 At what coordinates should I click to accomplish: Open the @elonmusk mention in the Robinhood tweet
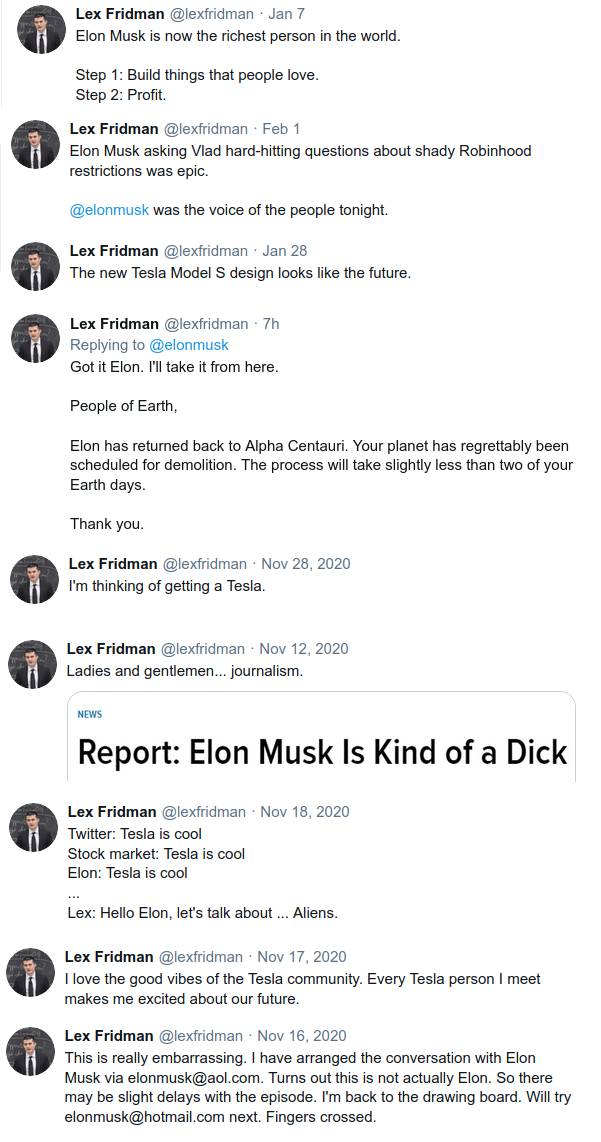pos(109,210)
